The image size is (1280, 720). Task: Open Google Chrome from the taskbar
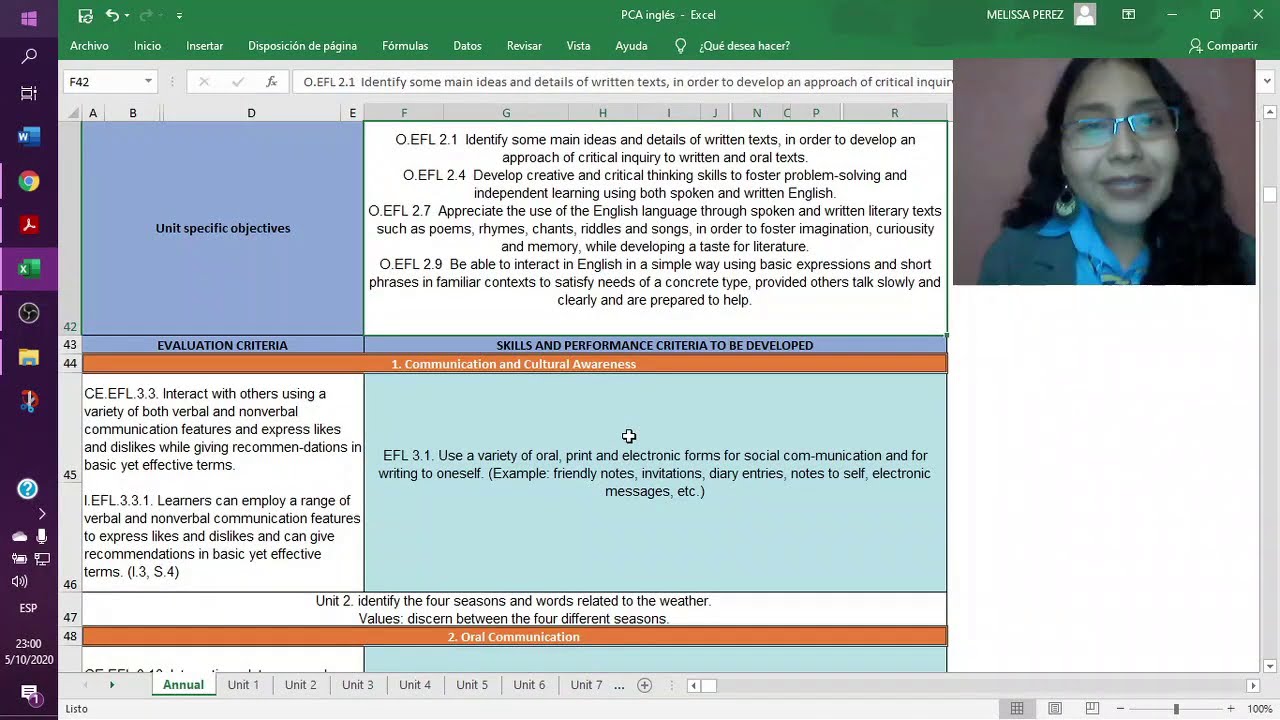click(x=29, y=181)
